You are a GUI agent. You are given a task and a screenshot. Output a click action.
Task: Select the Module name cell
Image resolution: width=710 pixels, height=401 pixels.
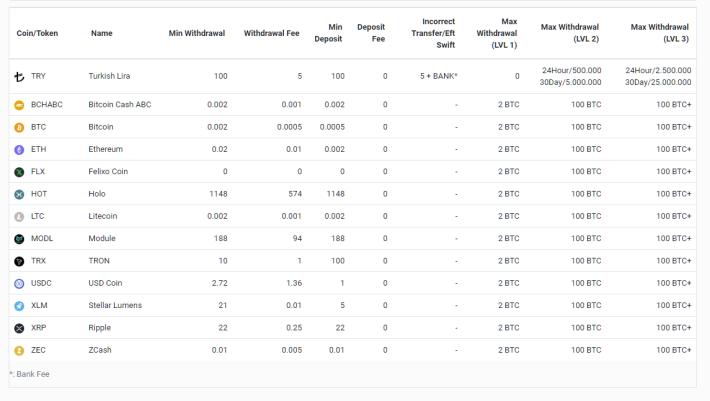(x=102, y=239)
